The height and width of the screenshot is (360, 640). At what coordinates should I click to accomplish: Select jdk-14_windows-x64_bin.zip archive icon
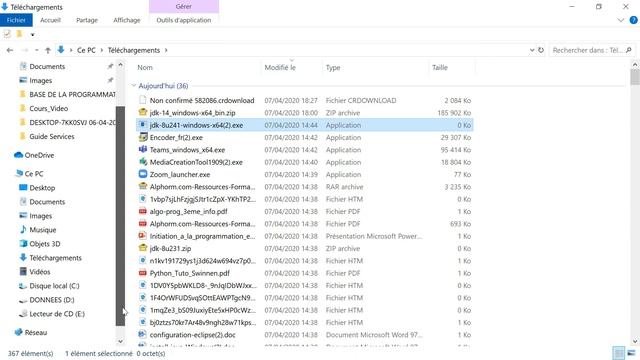[x=142, y=112]
